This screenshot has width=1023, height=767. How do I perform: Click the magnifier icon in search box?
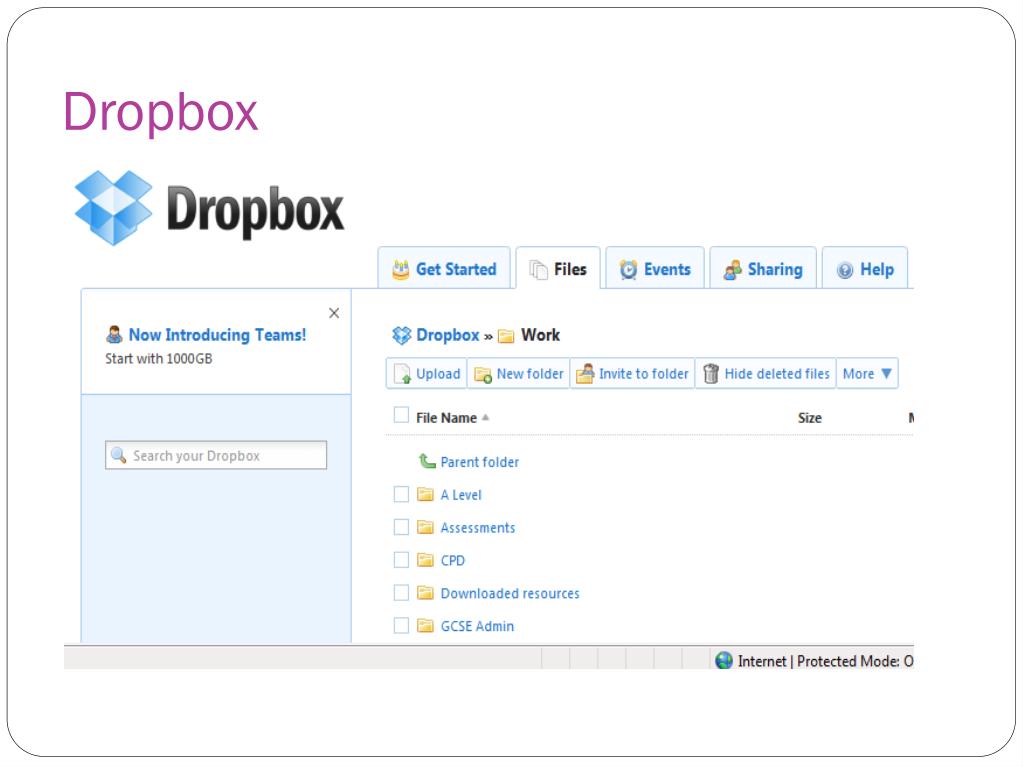point(119,455)
